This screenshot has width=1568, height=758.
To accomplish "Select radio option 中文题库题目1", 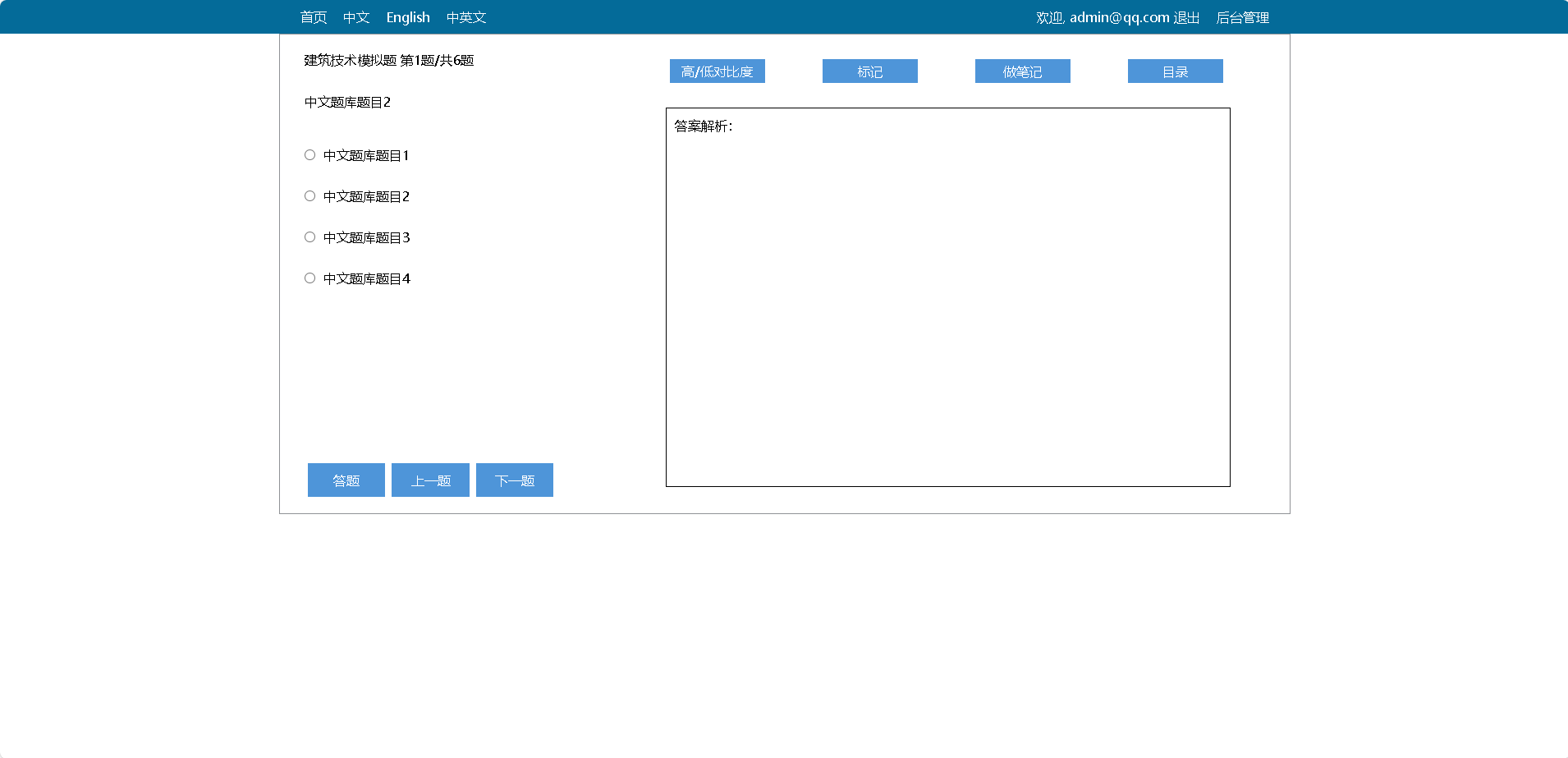I will click(309, 154).
